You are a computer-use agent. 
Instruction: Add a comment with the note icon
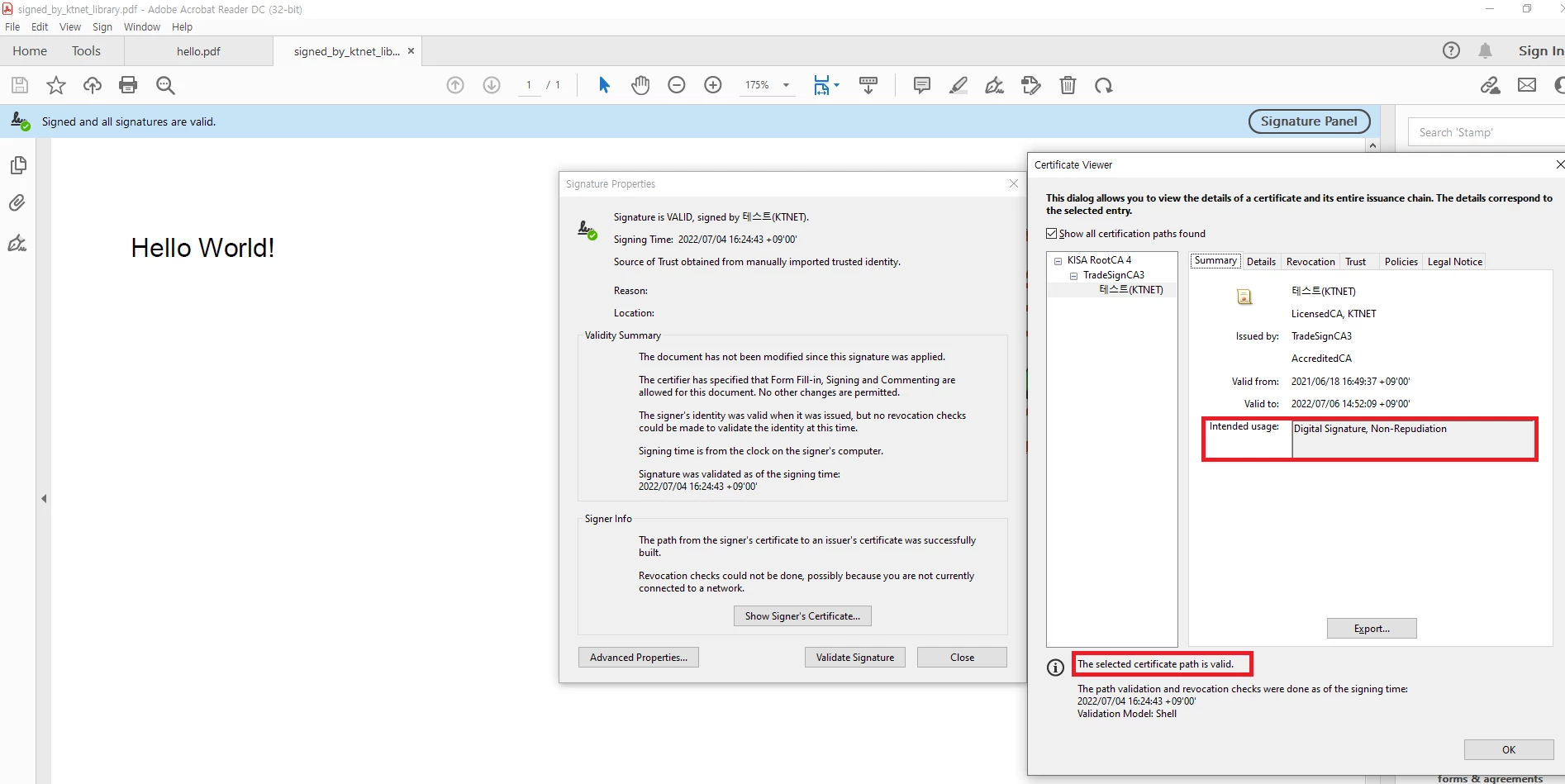pyautogui.click(x=922, y=85)
